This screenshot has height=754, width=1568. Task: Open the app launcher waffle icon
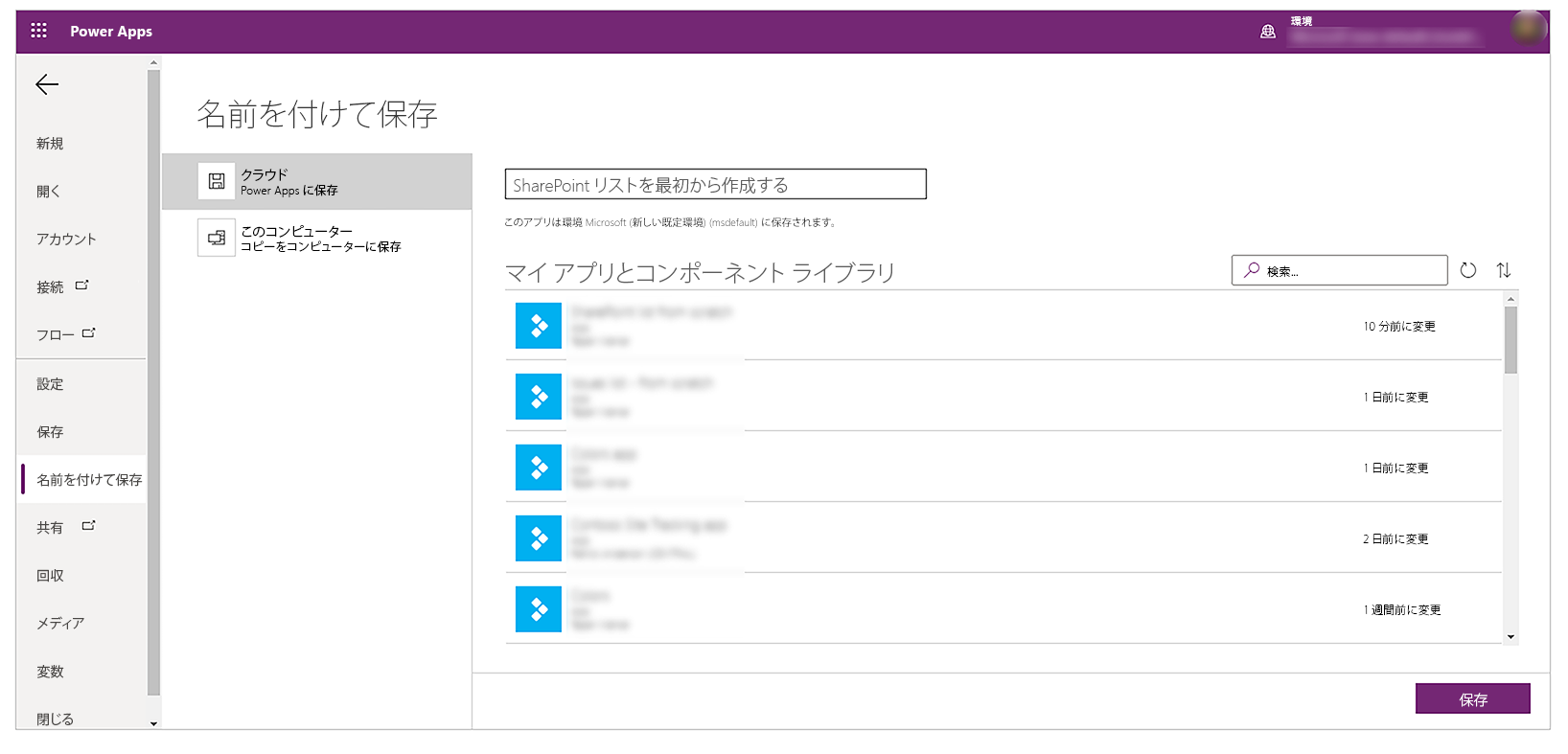coord(38,31)
